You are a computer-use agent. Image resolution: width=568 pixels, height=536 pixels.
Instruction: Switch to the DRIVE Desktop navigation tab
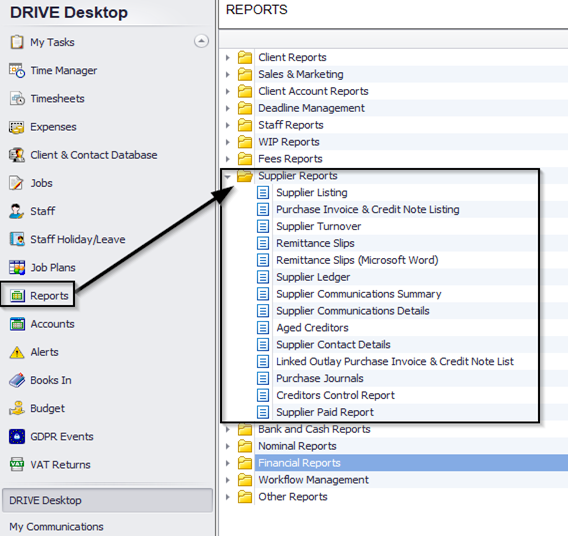click(x=107, y=500)
